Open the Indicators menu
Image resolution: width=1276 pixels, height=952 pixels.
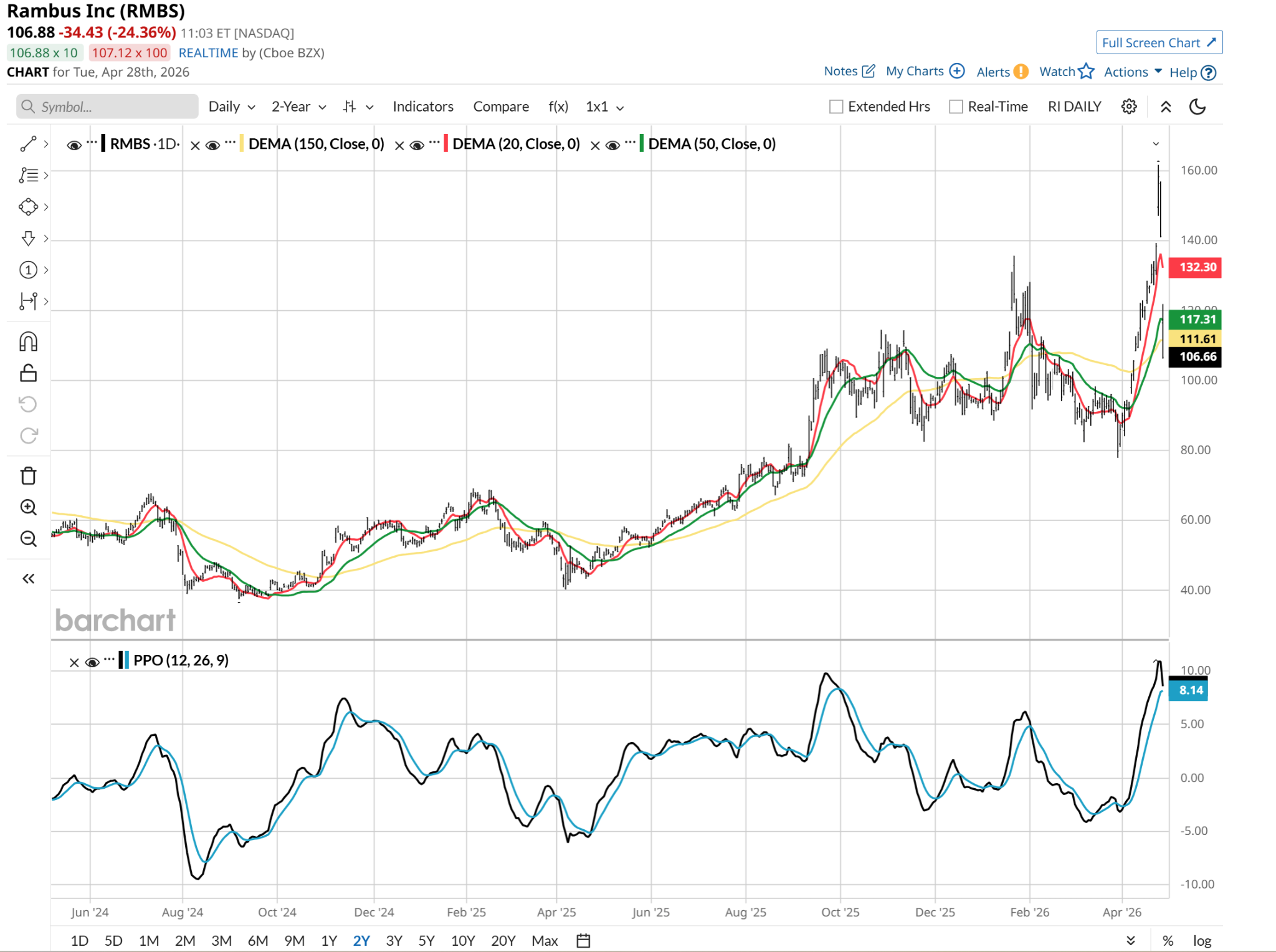click(422, 107)
